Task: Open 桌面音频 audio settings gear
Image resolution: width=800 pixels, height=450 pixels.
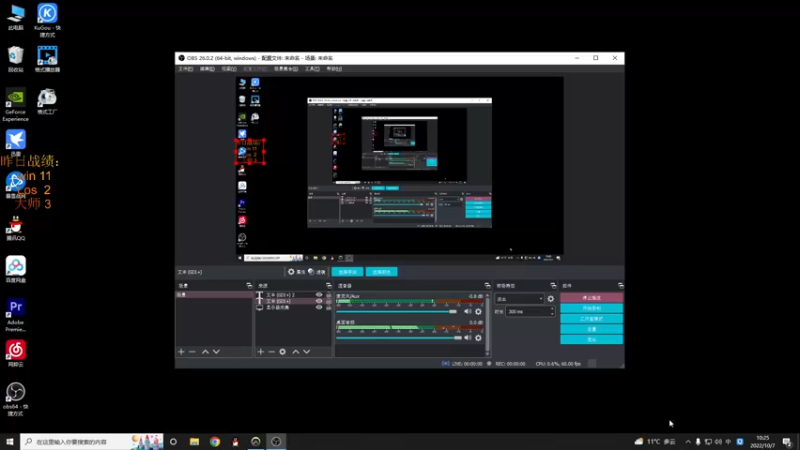Action: coord(478,338)
